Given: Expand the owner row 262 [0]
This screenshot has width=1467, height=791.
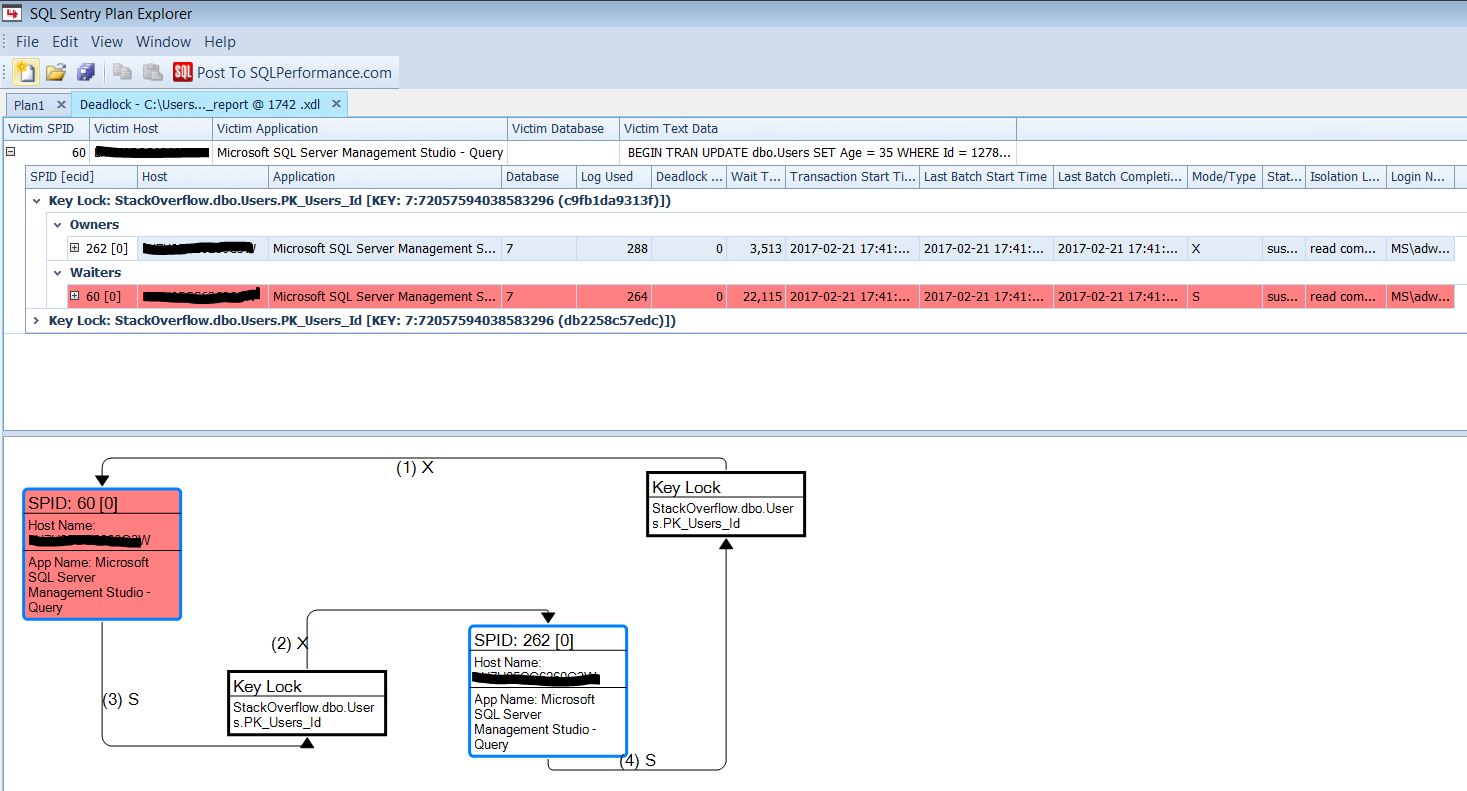Looking at the screenshot, I should (x=75, y=248).
